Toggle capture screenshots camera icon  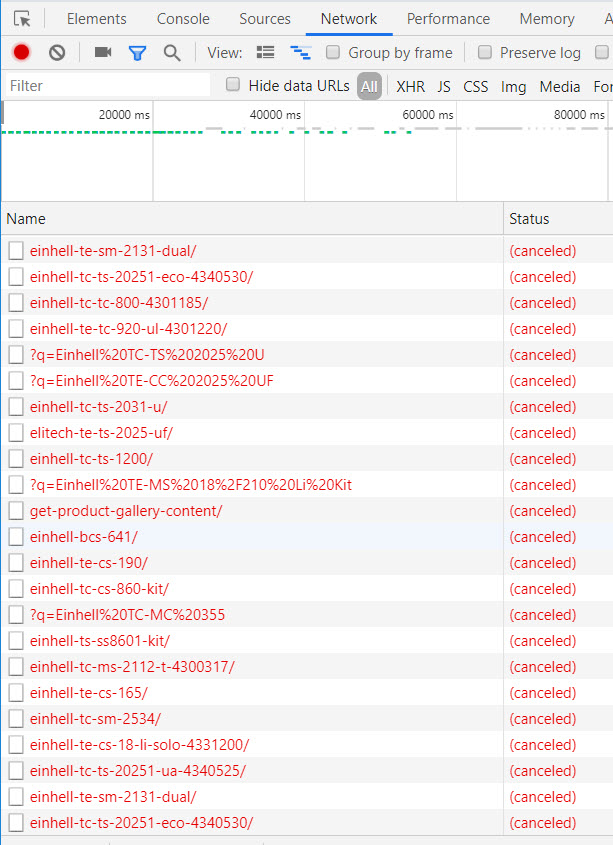[x=102, y=52]
